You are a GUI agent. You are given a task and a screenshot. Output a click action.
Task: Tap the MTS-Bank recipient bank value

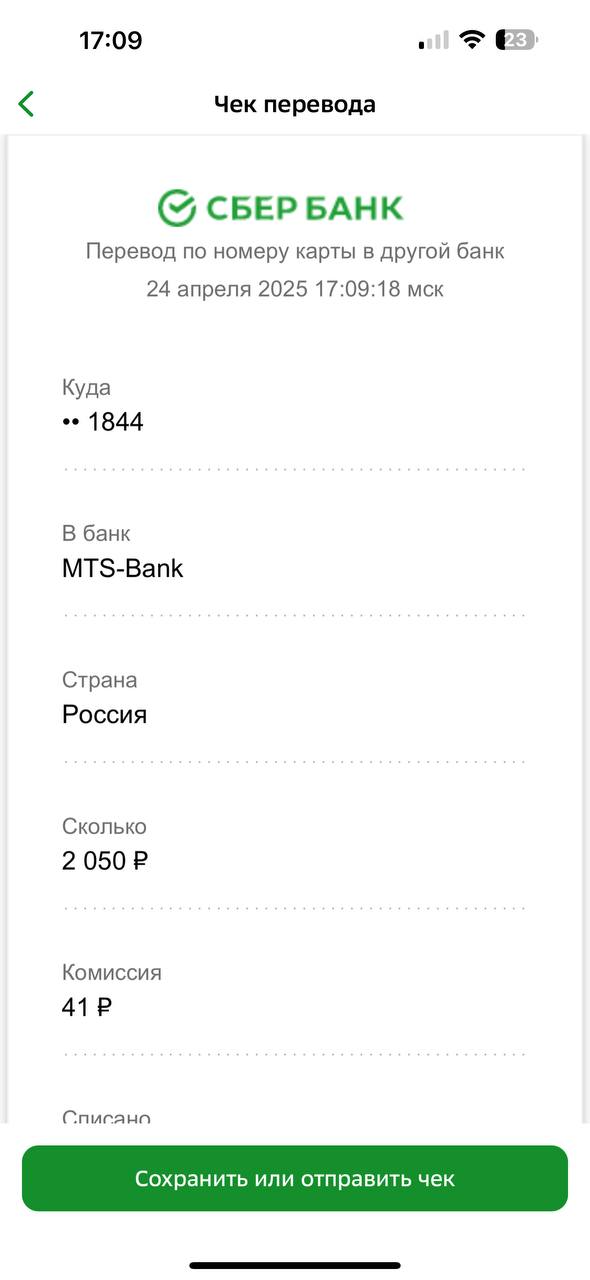point(123,569)
